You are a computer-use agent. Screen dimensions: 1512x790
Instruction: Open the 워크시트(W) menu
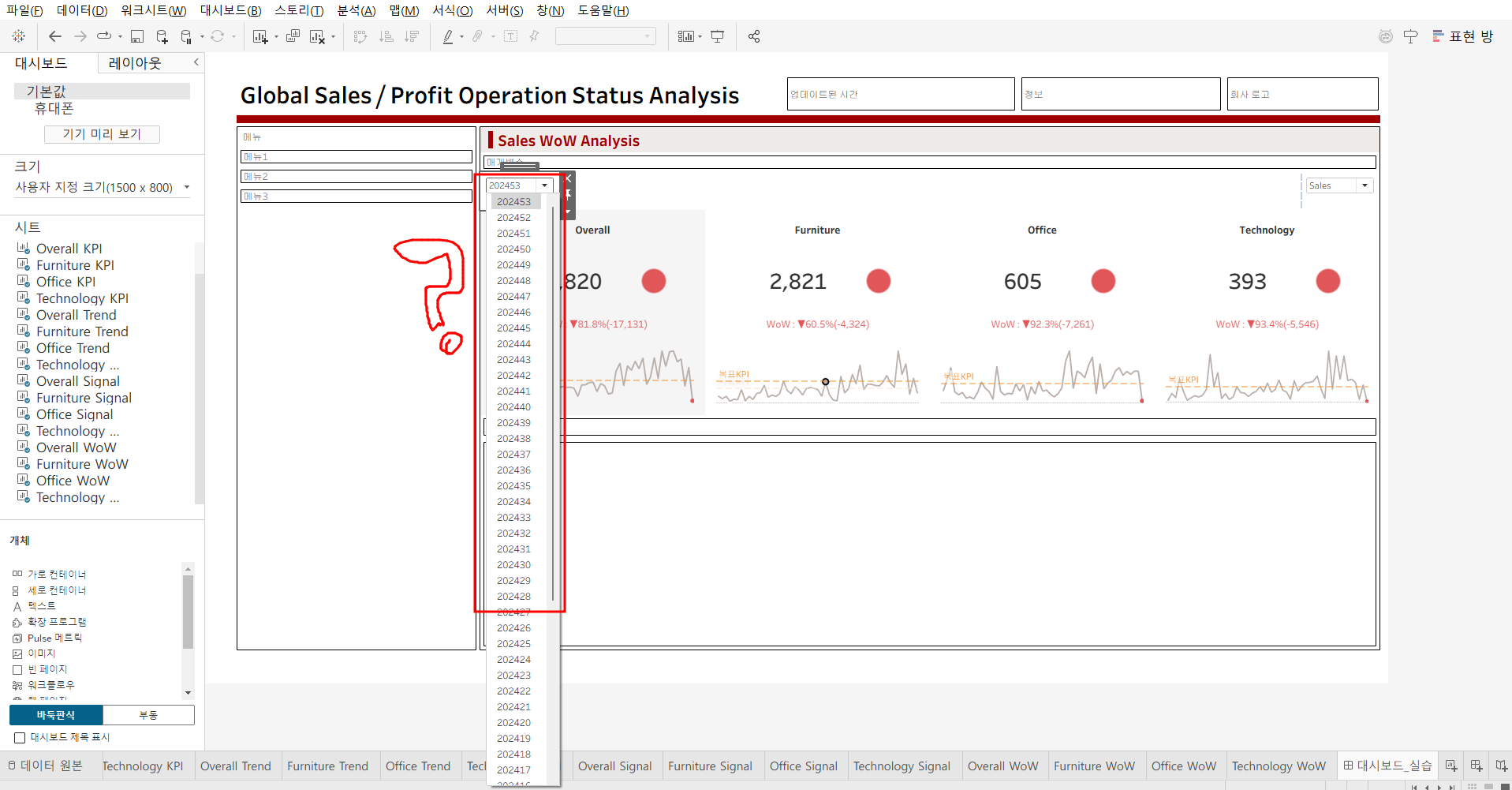click(154, 10)
